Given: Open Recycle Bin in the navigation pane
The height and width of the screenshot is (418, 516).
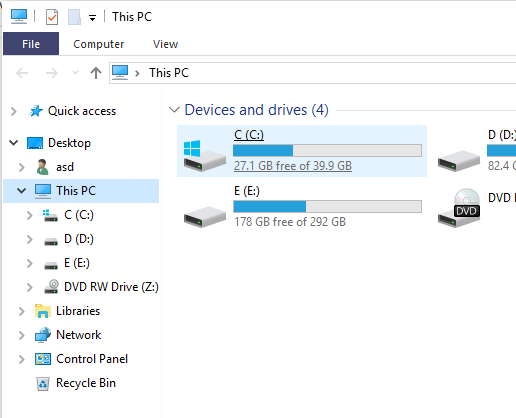Looking at the screenshot, I should 76,383.
